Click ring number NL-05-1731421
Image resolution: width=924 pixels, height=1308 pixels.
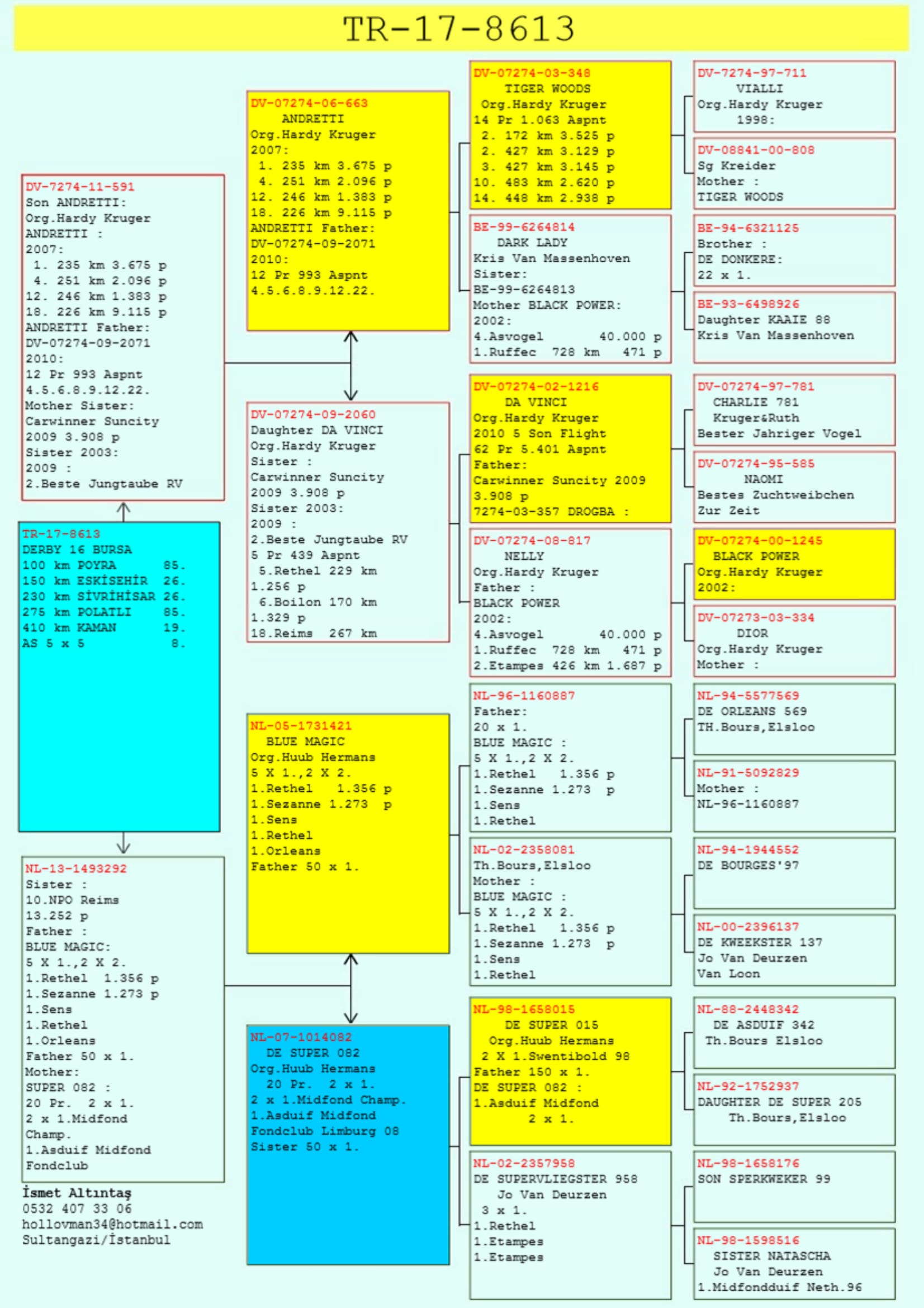click(301, 726)
